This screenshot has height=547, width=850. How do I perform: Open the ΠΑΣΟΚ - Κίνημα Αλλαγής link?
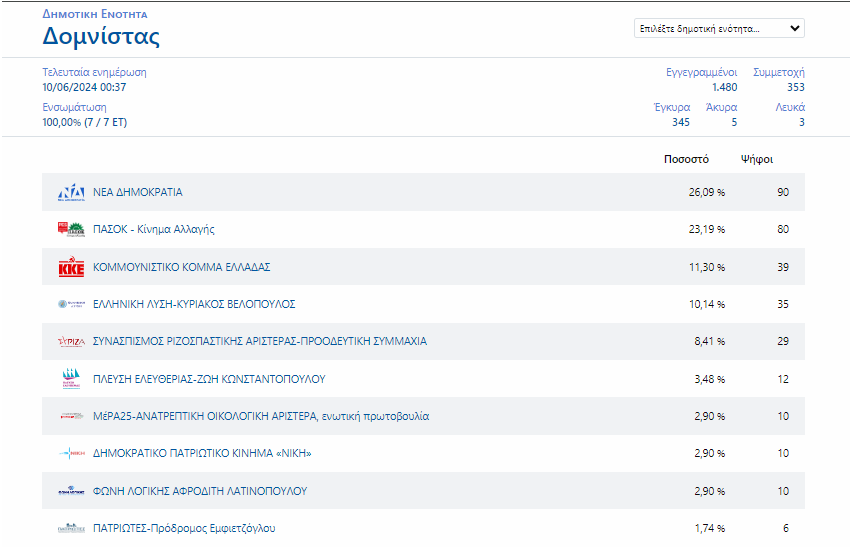154,229
